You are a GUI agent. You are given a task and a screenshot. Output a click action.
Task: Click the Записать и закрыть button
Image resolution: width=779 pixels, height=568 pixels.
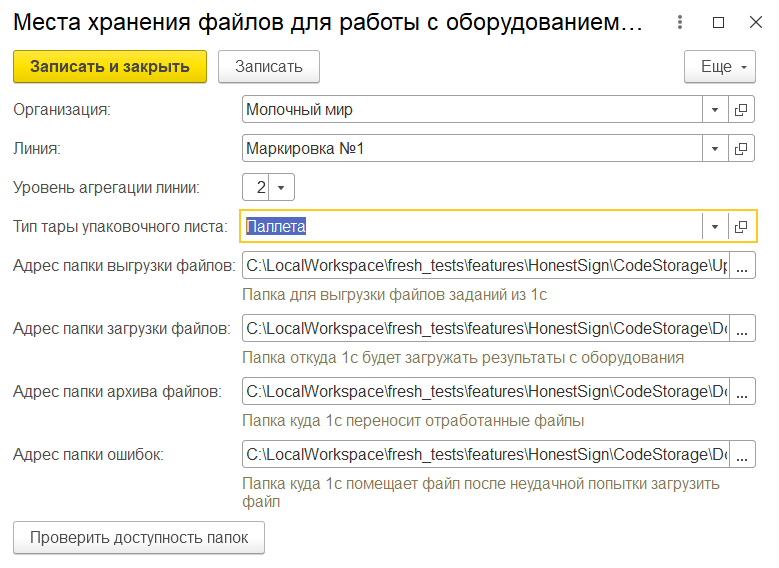(110, 67)
